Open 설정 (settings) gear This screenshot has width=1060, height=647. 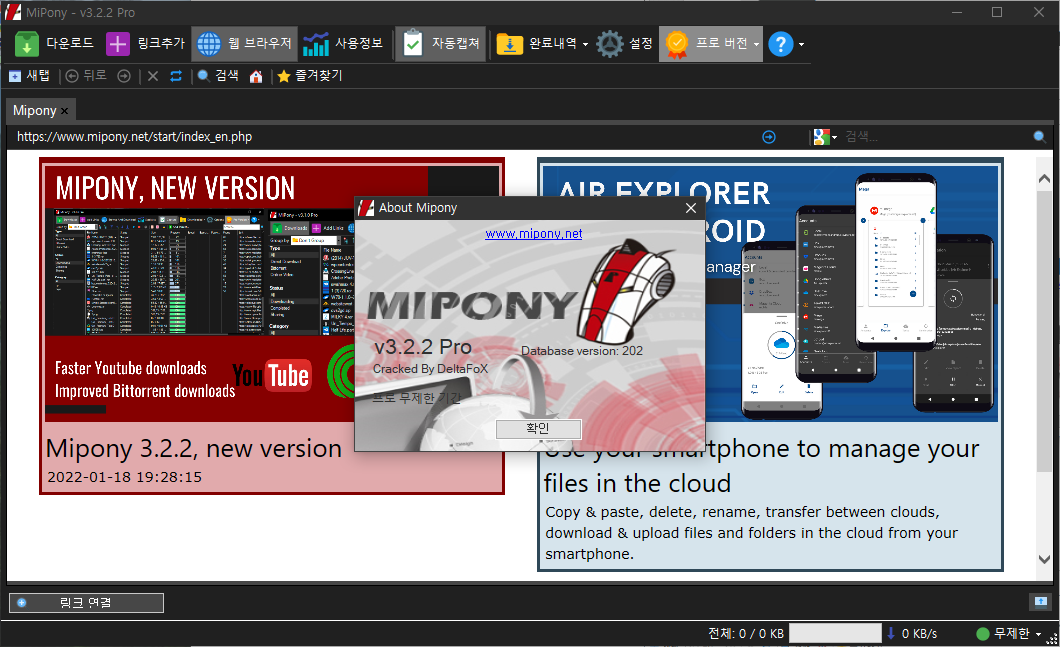[624, 44]
